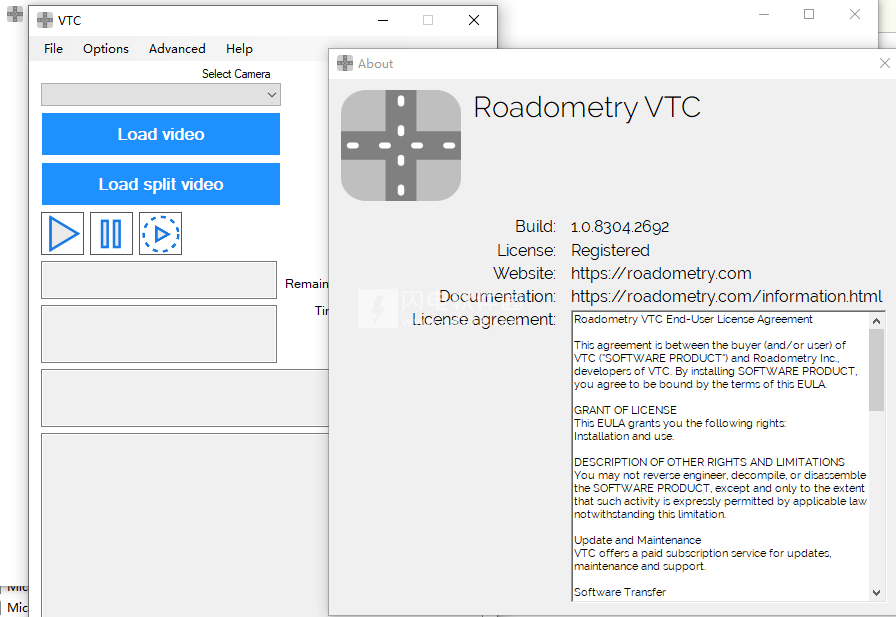
Task: Click the dashed-circle play icon in VTC
Action: (161, 234)
